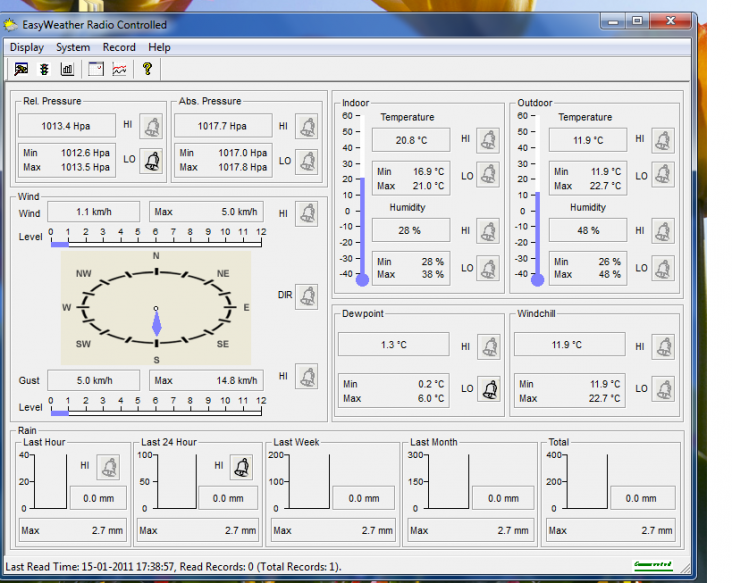Click the Last Read Time status text
The image size is (732, 583).
[174, 567]
